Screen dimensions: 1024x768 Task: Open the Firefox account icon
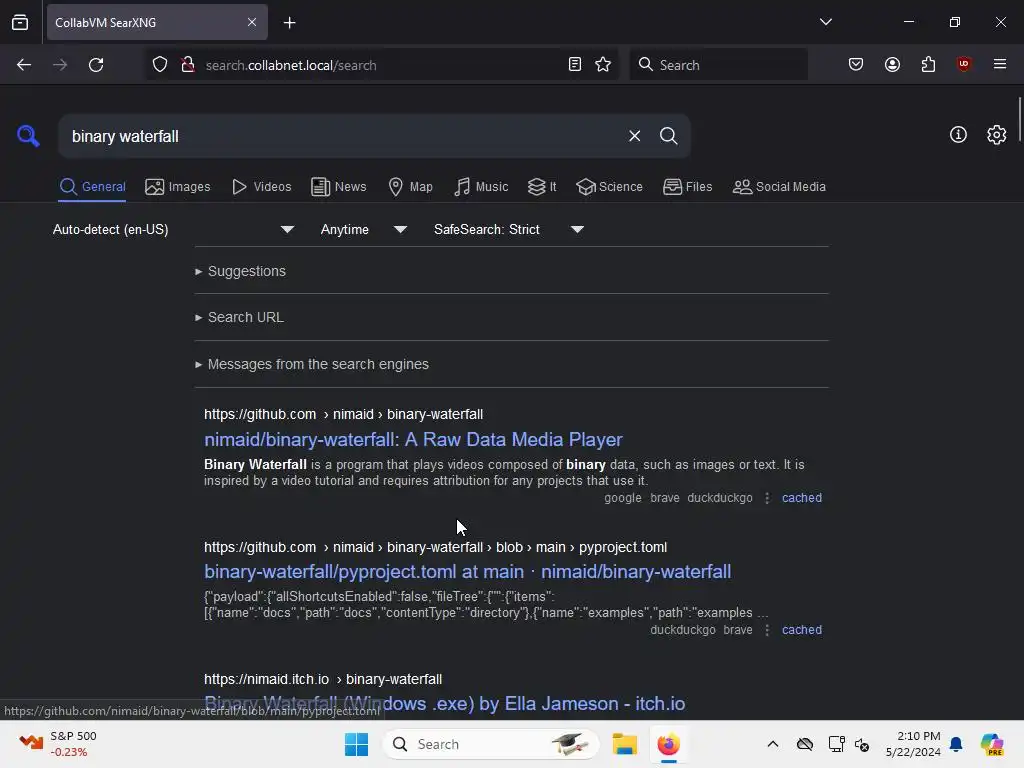892,64
